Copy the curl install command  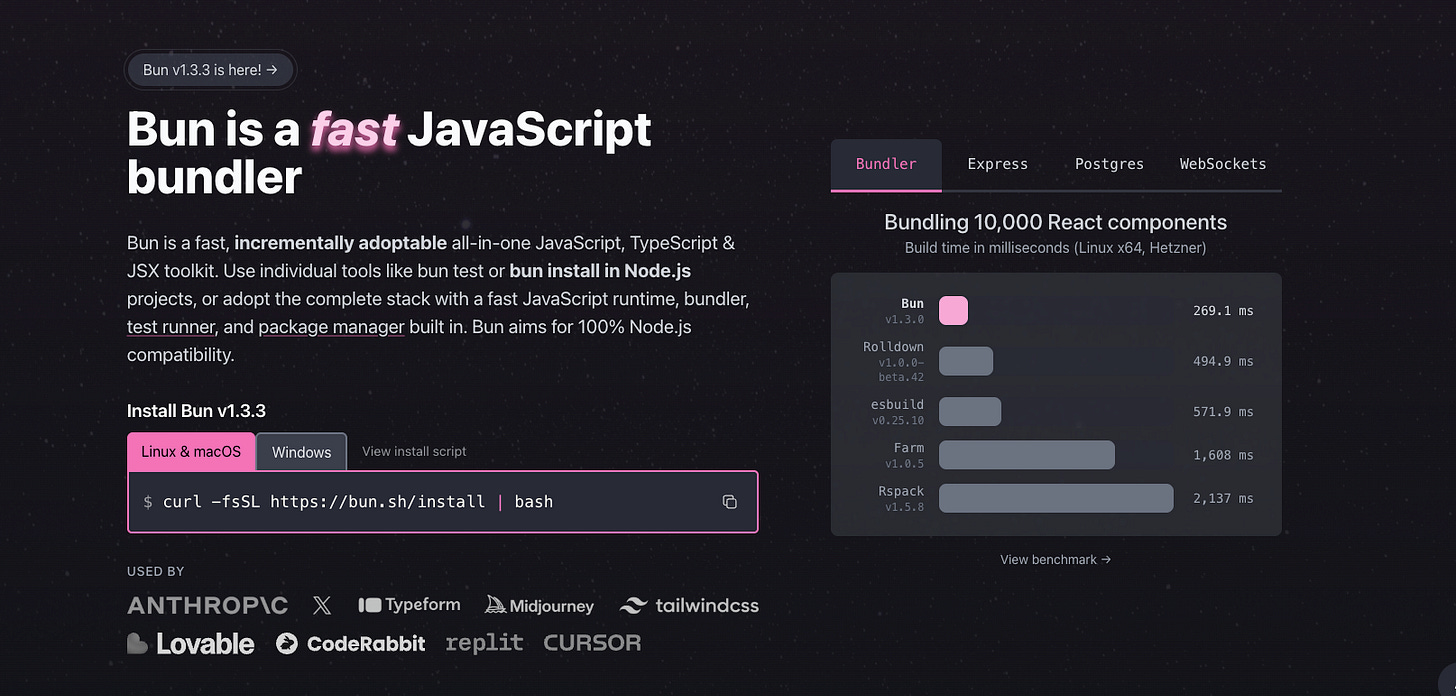(x=729, y=502)
